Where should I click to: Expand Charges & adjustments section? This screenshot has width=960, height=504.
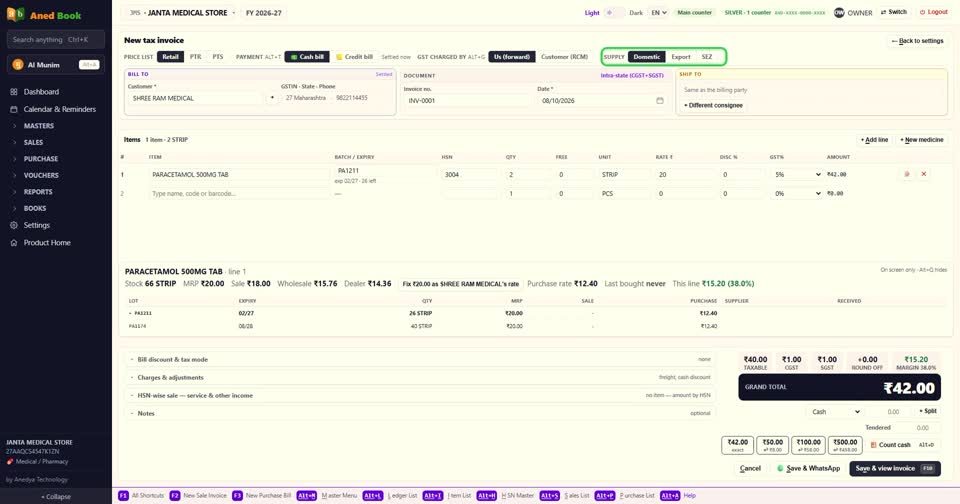tap(419, 378)
